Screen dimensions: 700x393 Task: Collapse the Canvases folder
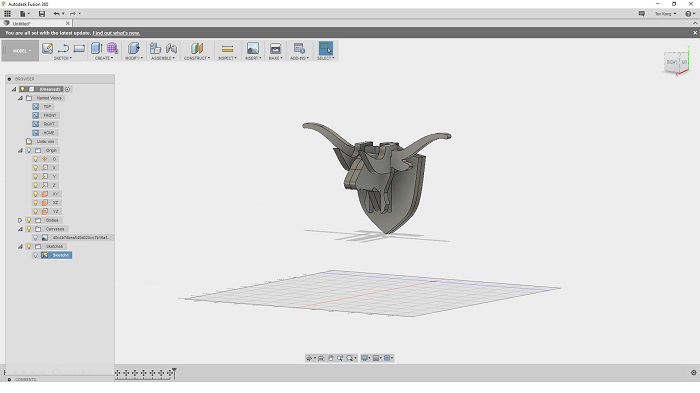pyautogui.click(x=20, y=229)
